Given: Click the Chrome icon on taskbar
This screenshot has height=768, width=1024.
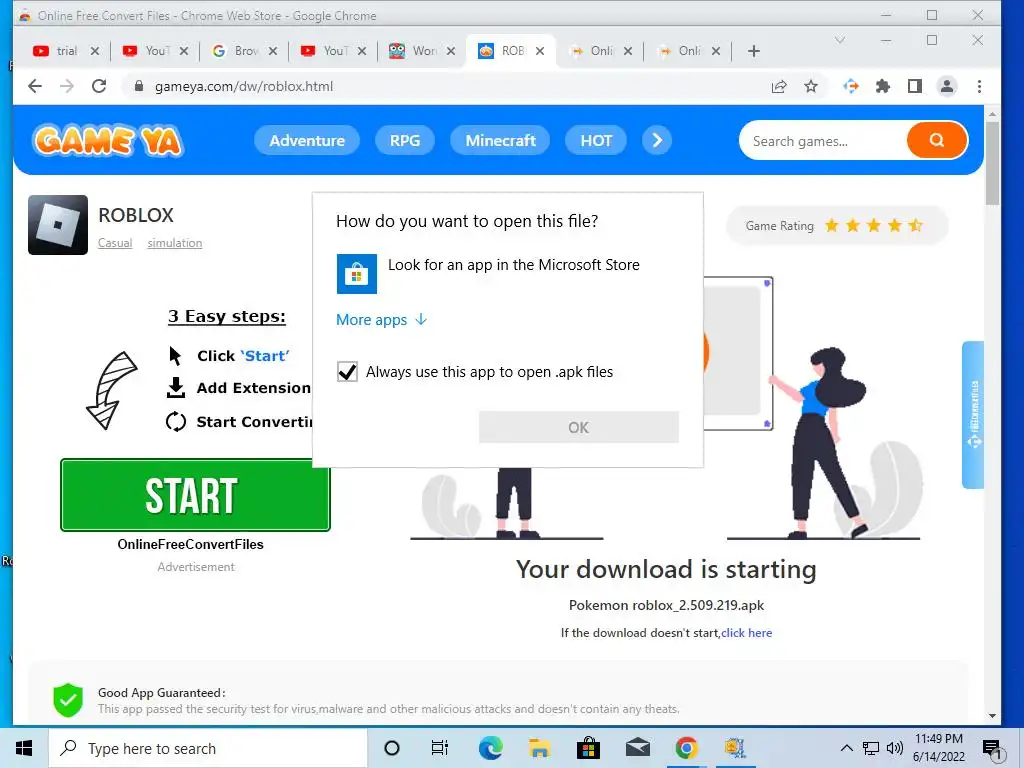Looking at the screenshot, I should (x=686, y=748).
